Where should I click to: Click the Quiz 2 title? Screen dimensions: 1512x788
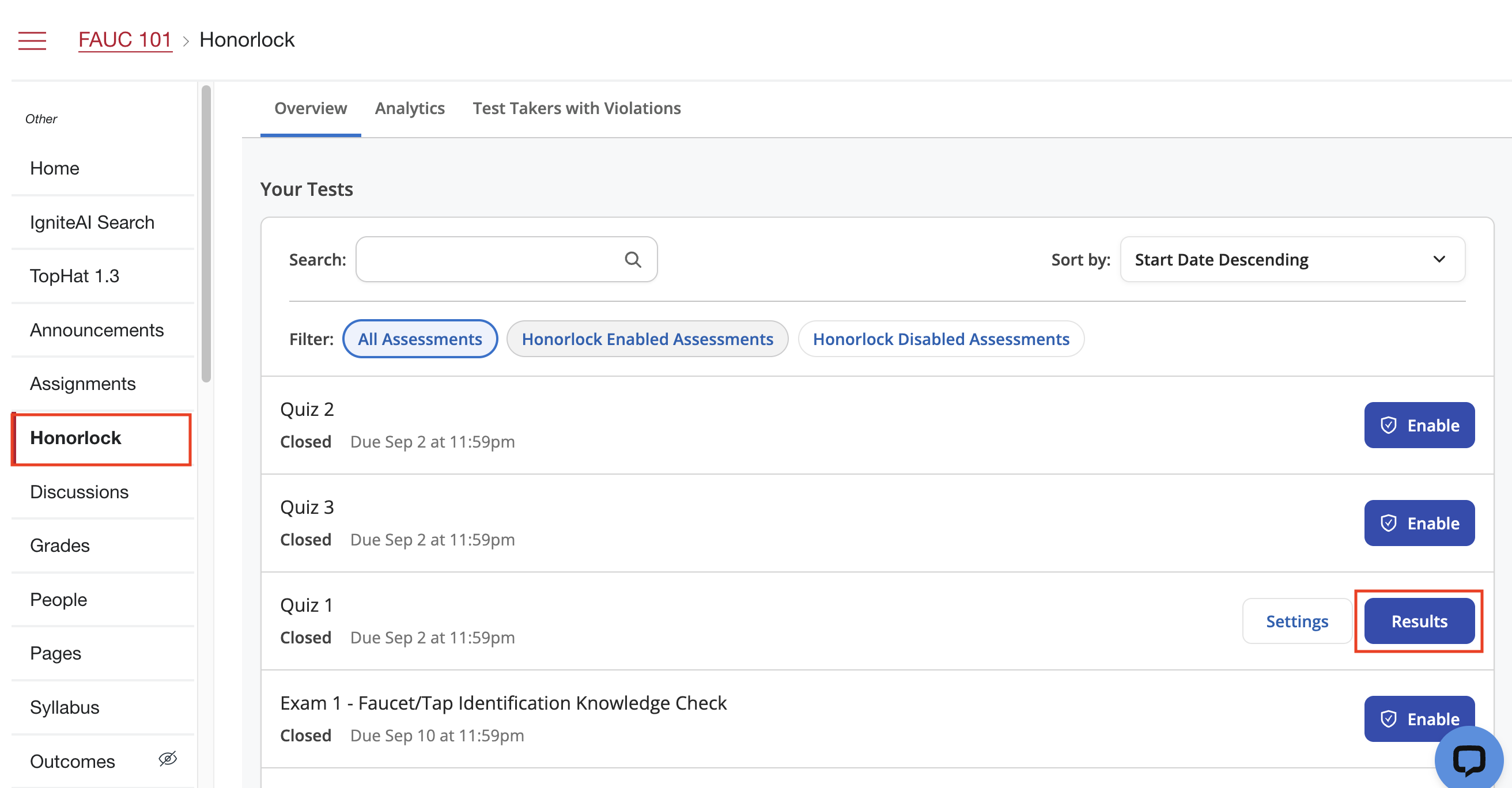tap(307, 409)
